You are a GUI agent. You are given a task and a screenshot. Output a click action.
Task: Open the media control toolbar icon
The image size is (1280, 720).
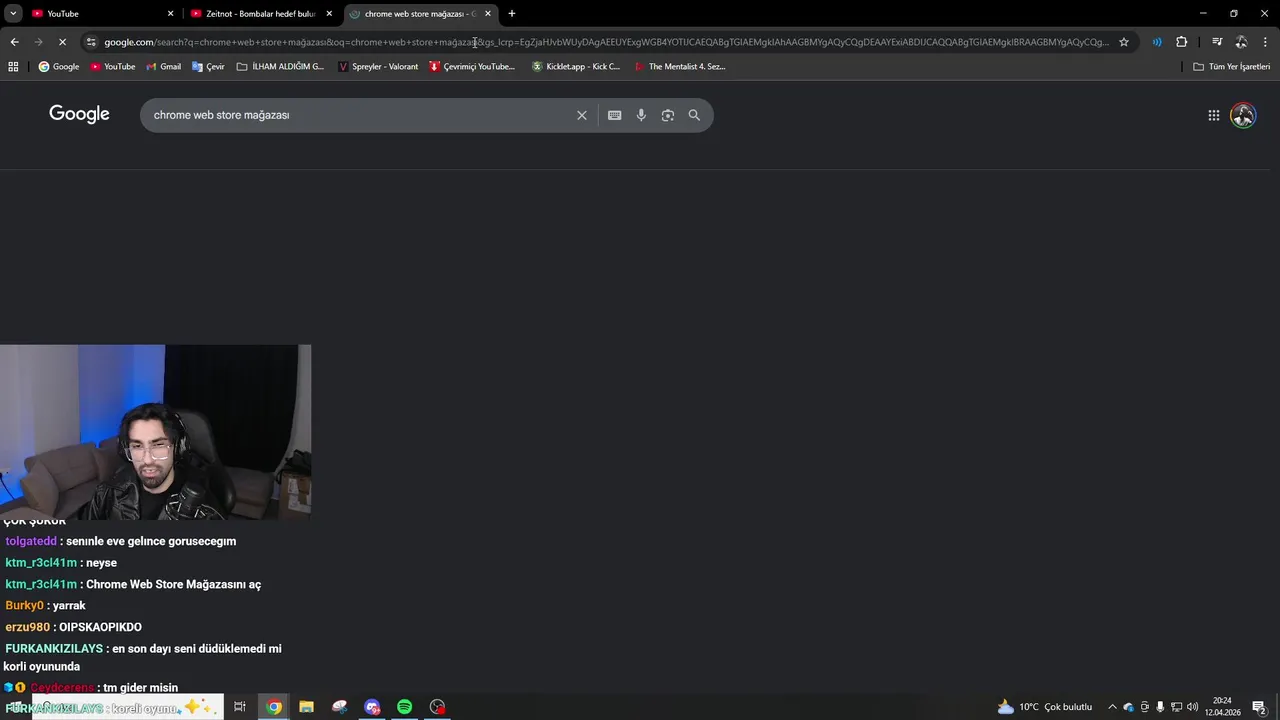click(x=1217, y=42)
